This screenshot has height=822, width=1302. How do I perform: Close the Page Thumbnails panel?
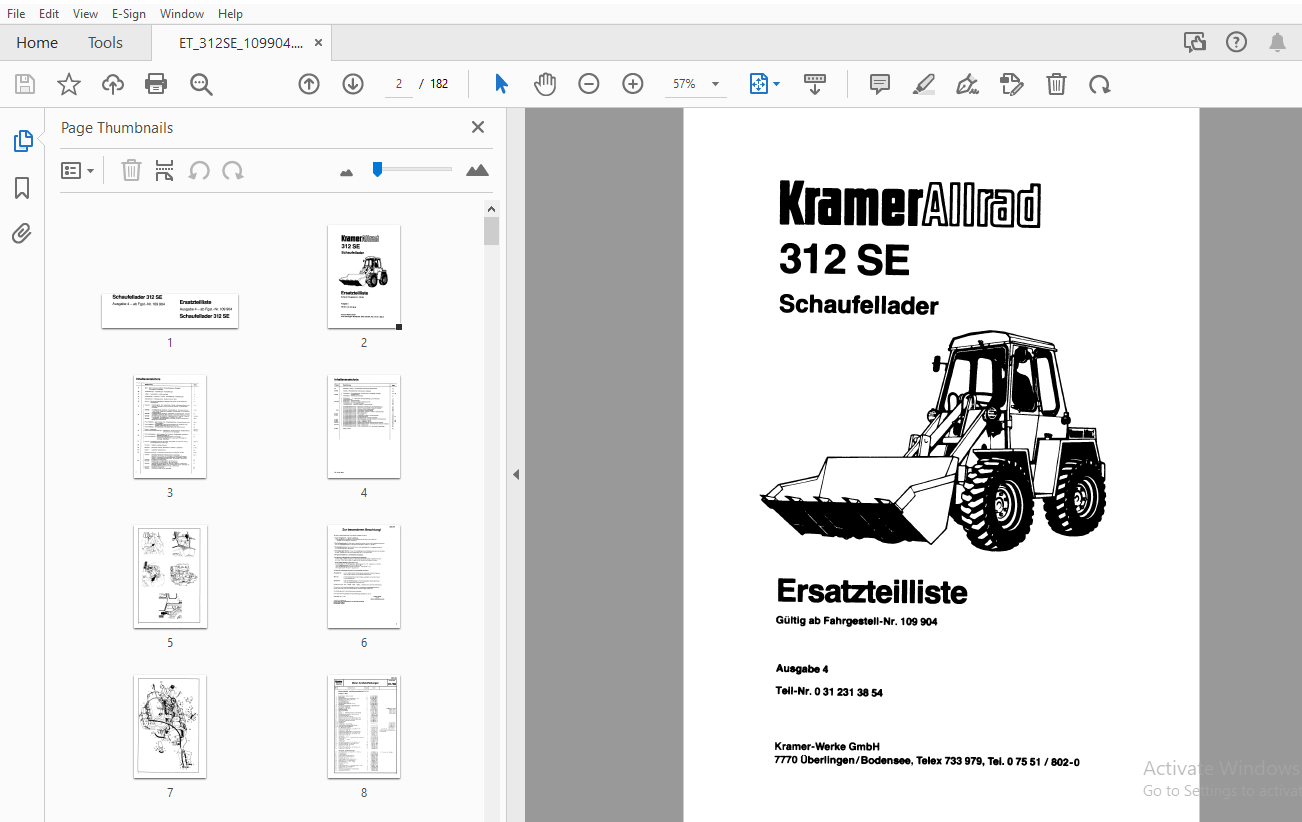[x=478, y=127]
